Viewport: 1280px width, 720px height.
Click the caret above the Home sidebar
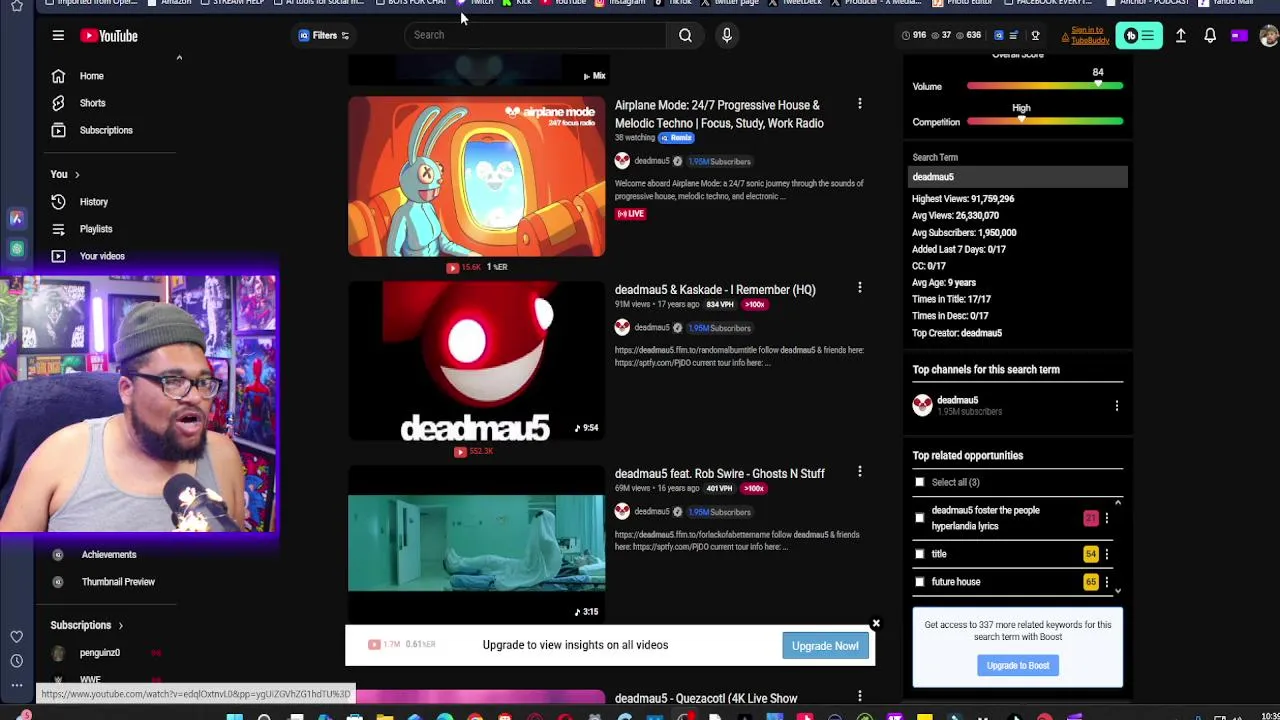coord(179,58)
